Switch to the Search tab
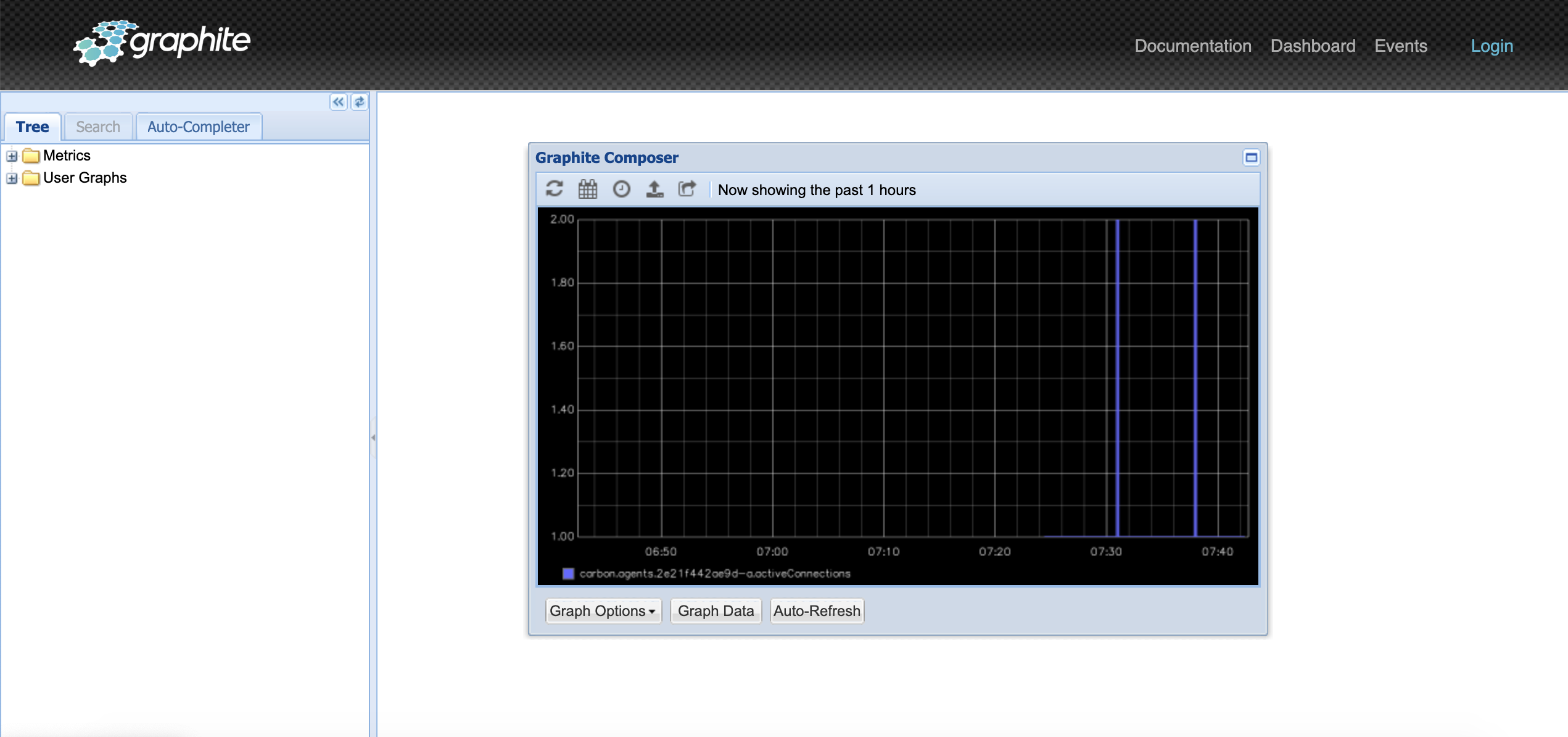Image resolution: width=1568 pixels, height=737 pixels. coord(98,127)
